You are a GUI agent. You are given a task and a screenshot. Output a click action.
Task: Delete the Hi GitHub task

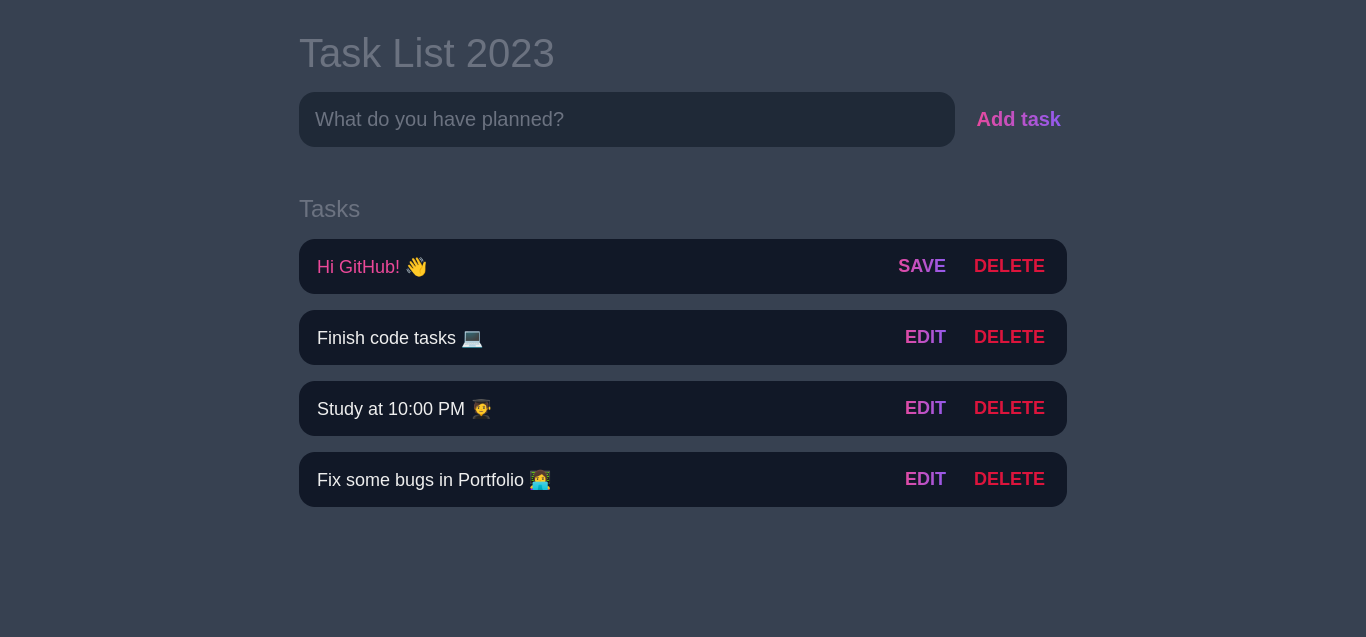click(1009, 266)
